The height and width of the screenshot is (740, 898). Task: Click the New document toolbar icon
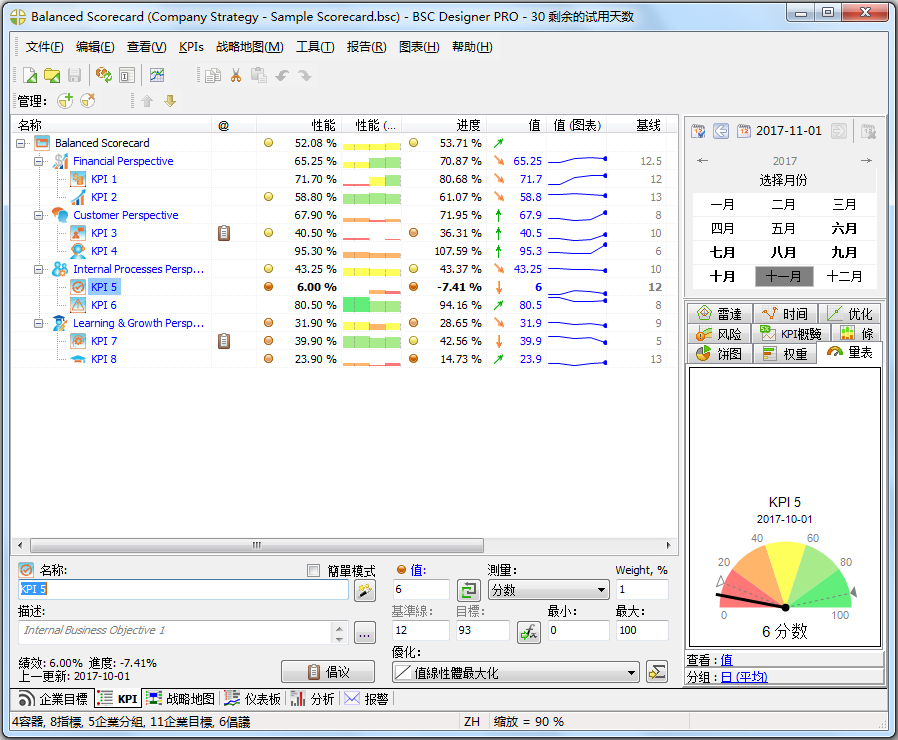coord(29,75)
